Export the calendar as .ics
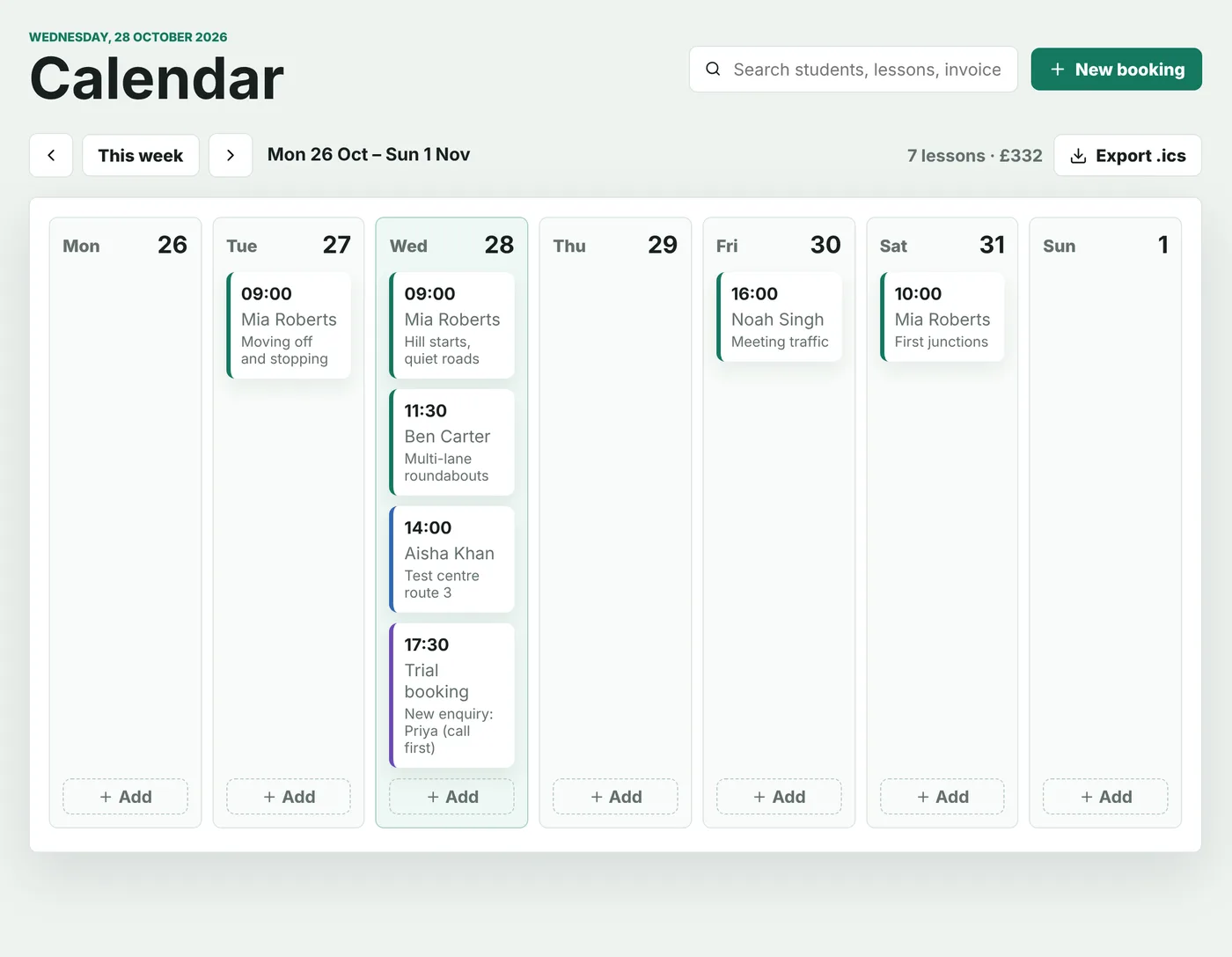1232x957 pixels. (1127, 156)
